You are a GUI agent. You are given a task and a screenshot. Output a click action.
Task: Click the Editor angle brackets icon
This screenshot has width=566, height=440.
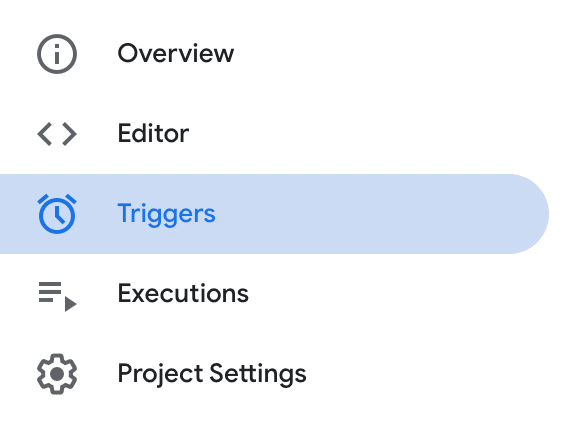(x=57, y=134)
